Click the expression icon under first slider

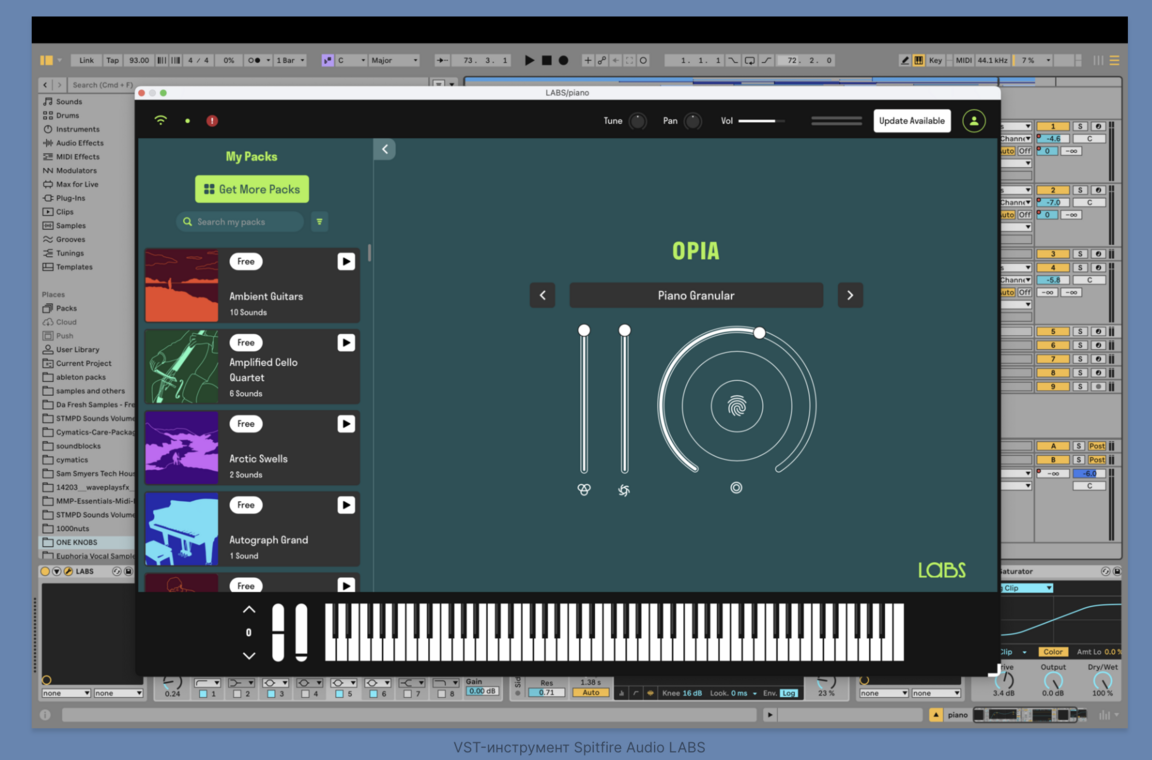pos(583,490)
